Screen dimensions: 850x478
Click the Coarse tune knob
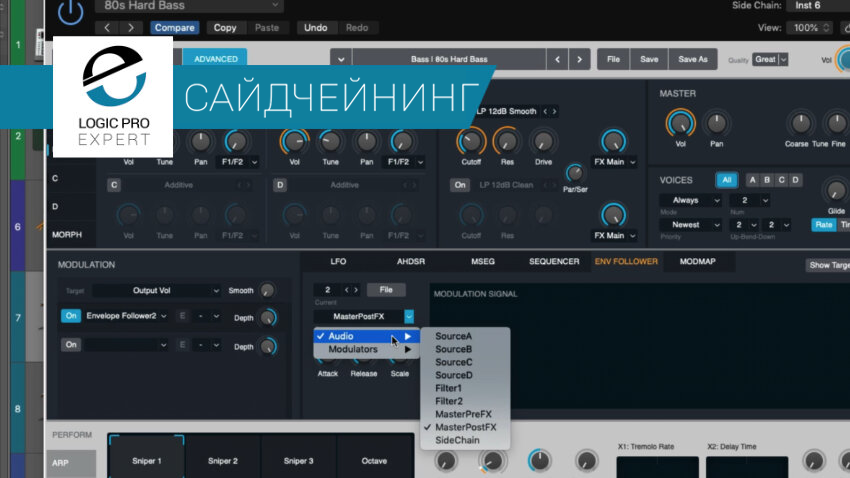pos(801,124)
